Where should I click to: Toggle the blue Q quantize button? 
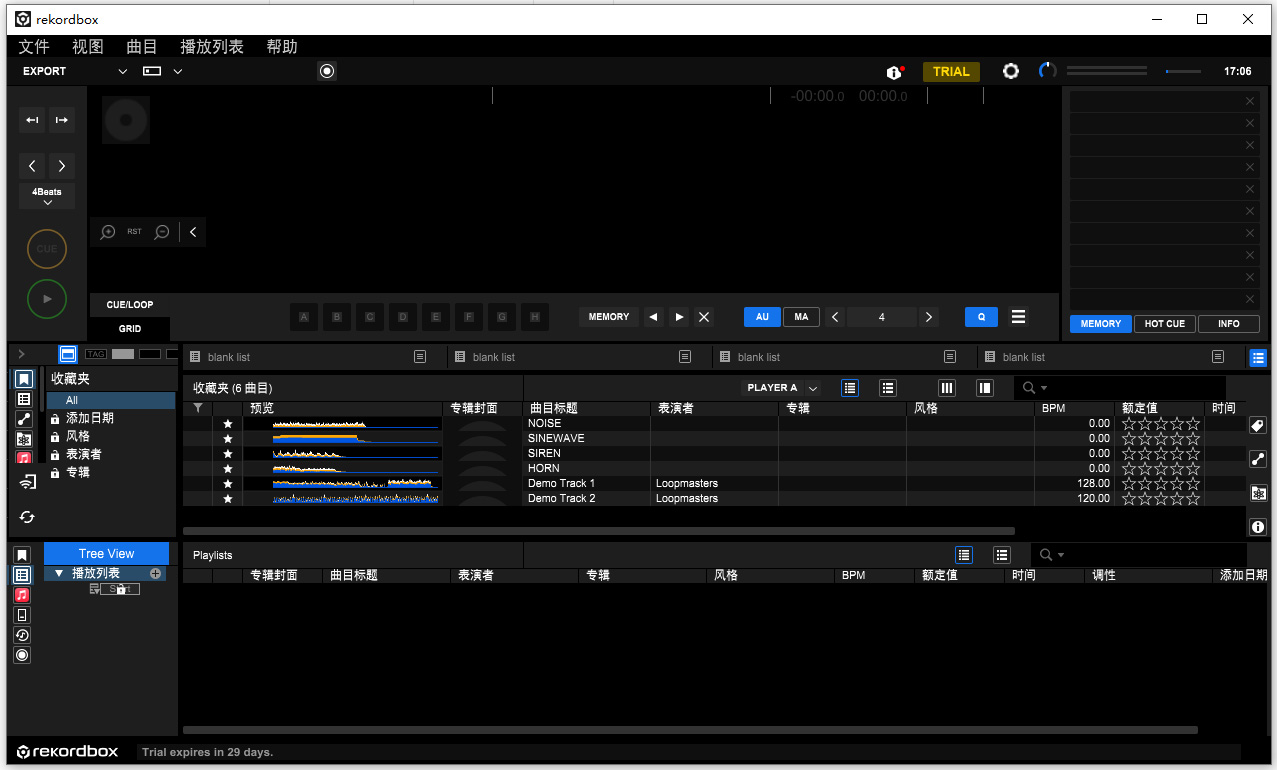[x=981, y=317]
